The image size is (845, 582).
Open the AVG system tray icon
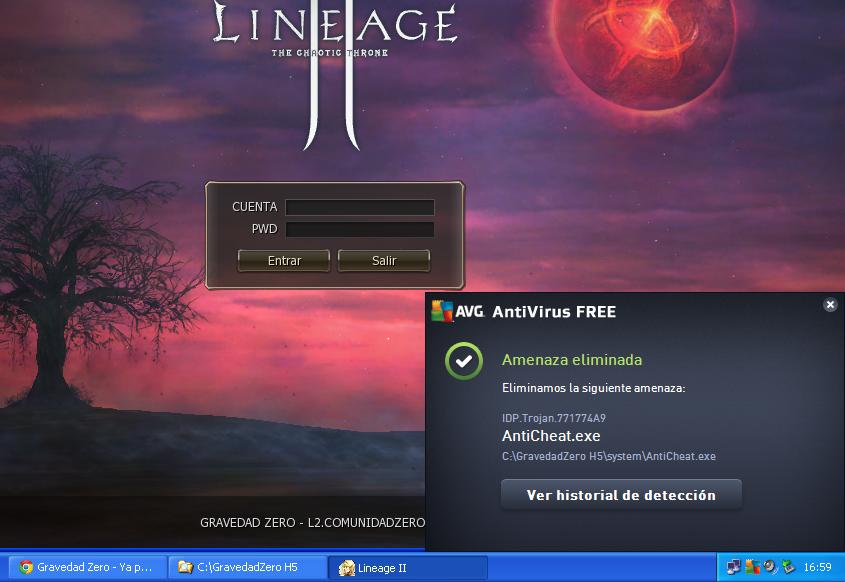pos(752,567)
